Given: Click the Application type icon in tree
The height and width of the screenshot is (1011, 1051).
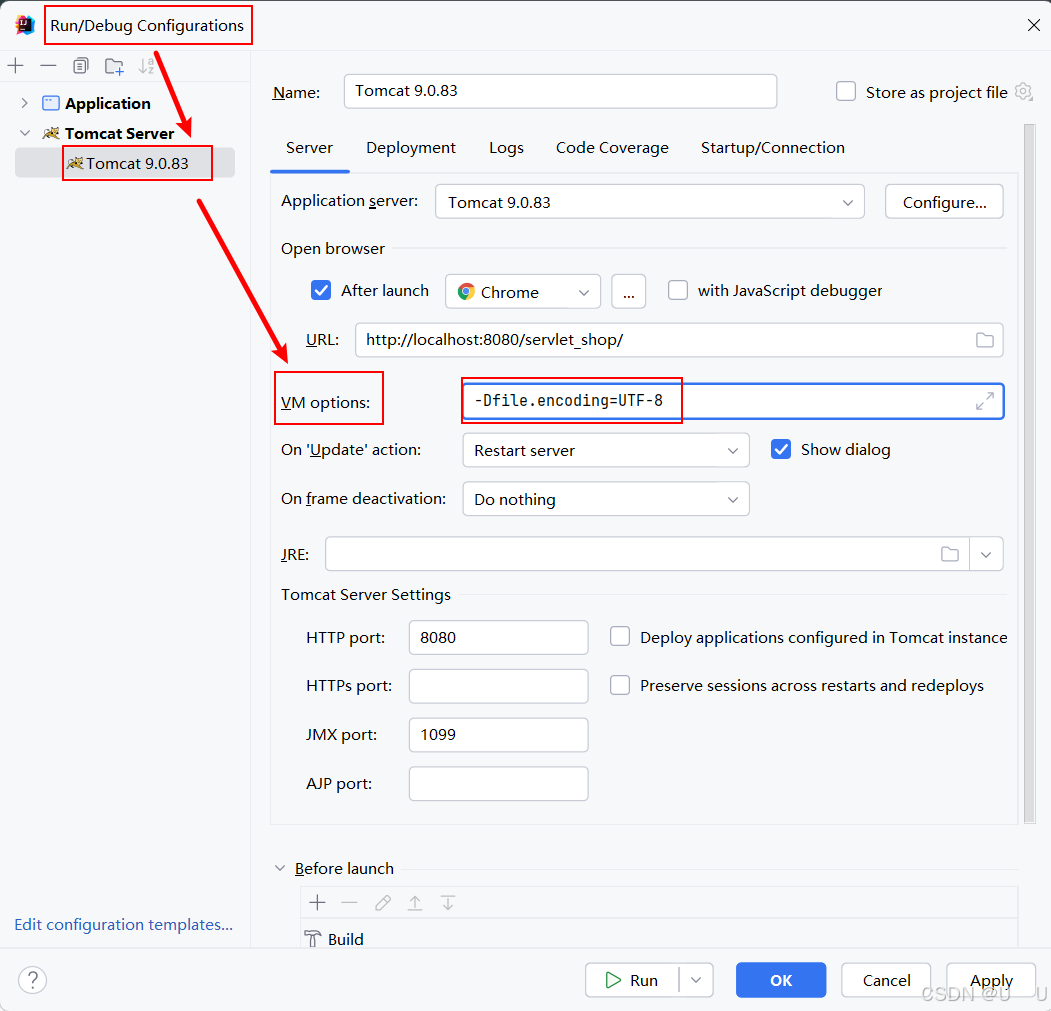Looking at the screenshot, I should [51, 103].
